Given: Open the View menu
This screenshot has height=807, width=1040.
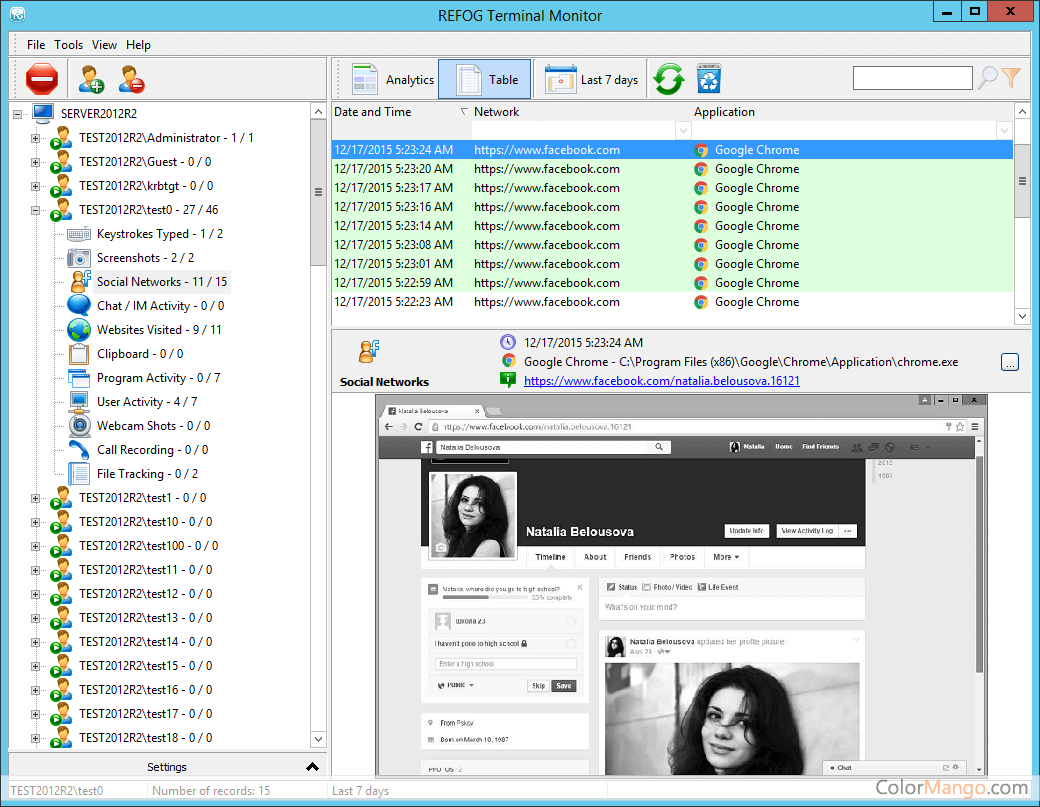Looking at the screenshot, I should pos(104,45).
